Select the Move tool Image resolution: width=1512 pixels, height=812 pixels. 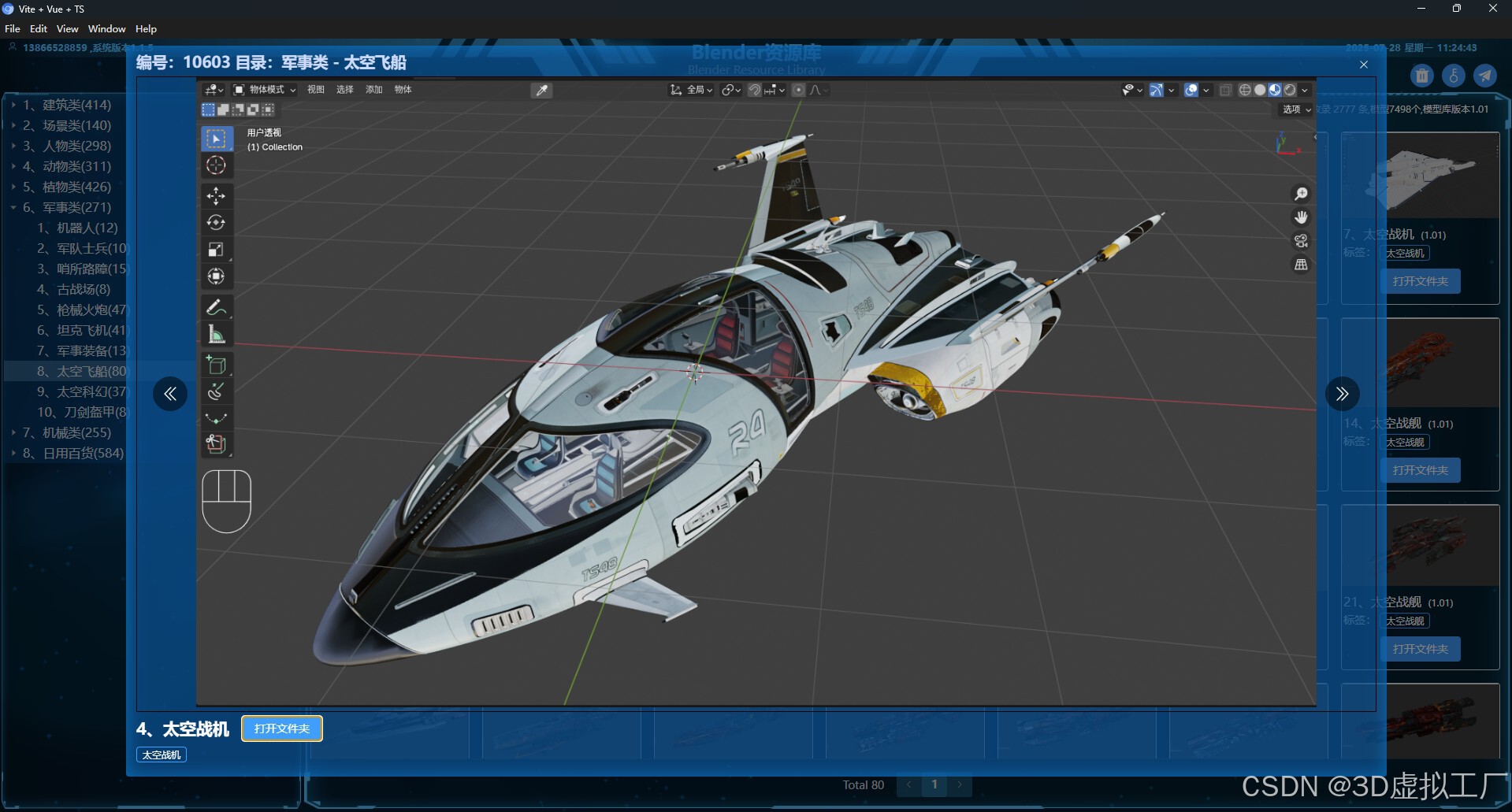(x=216, y=195)
